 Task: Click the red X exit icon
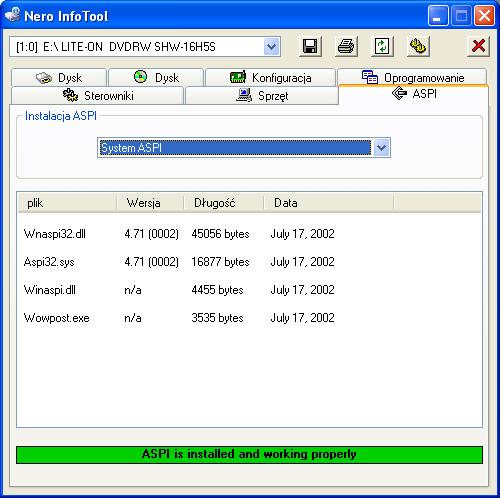point(478,46)
